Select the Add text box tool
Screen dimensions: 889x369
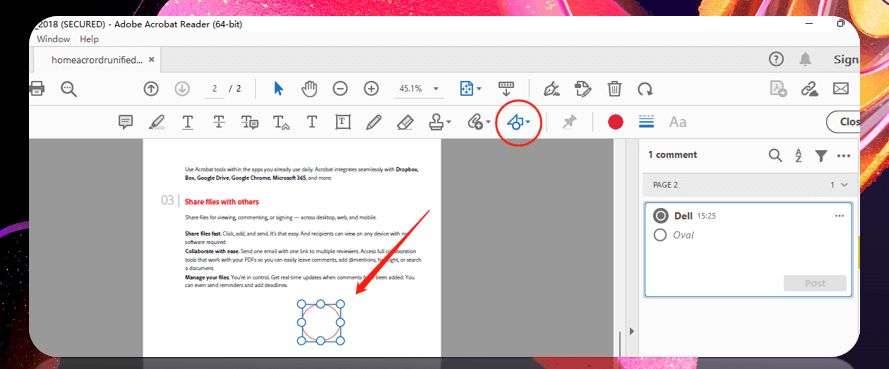pos(342,122)
